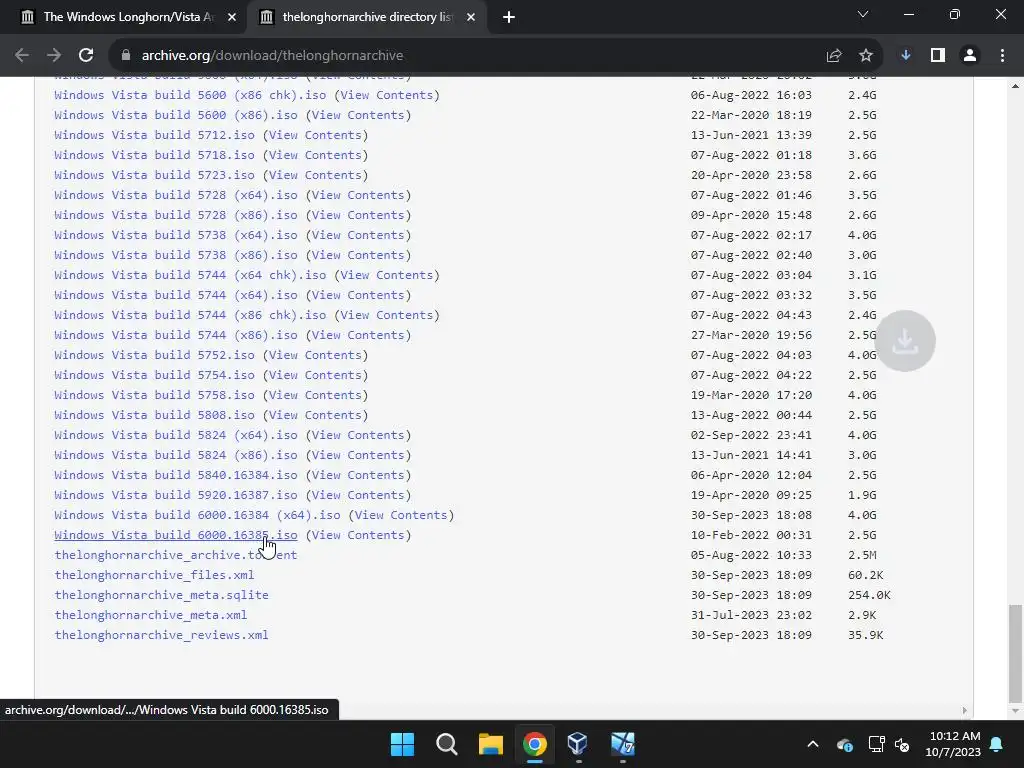Open thelonghornarchive_files.xml

(154, 575)
